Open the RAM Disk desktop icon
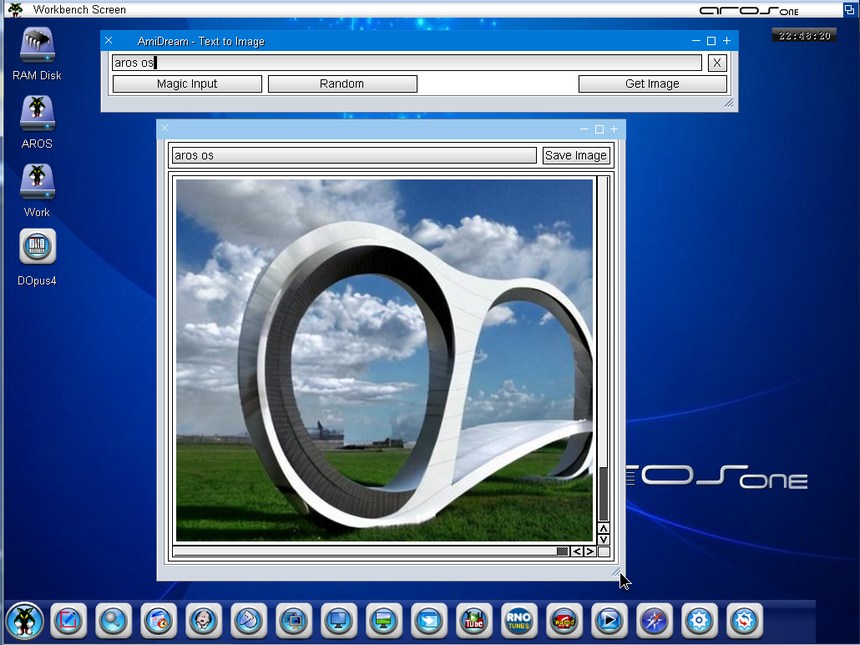The width and height of the screenshot is (860, 645). click(37, 47)
